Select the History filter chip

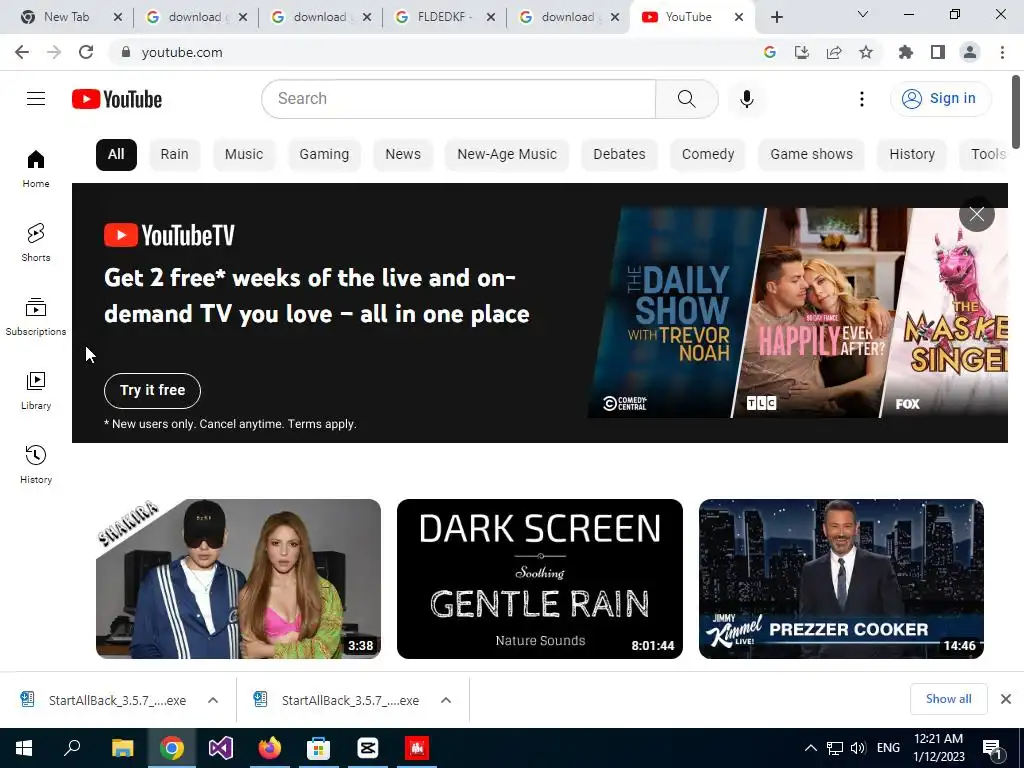[x=912, y=155]
